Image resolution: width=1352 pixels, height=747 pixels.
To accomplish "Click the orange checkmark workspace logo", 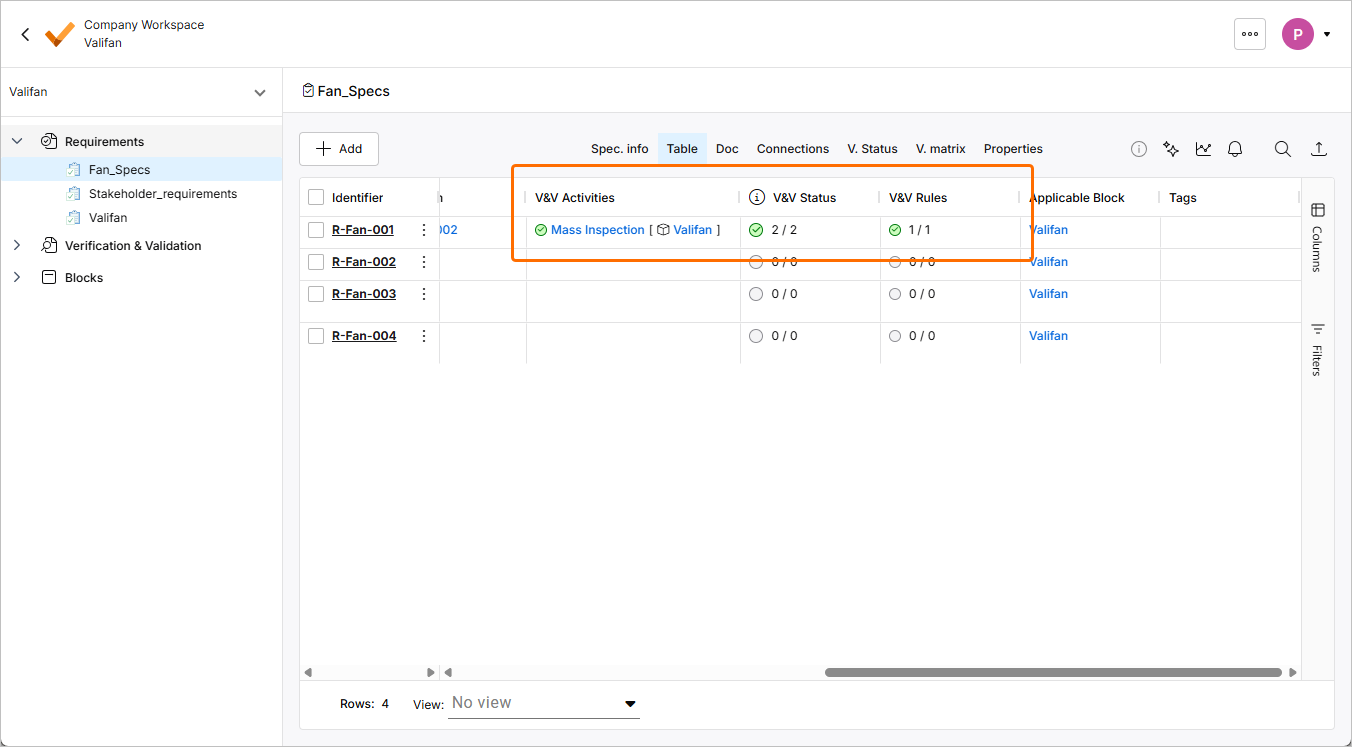I will point(60,34).
